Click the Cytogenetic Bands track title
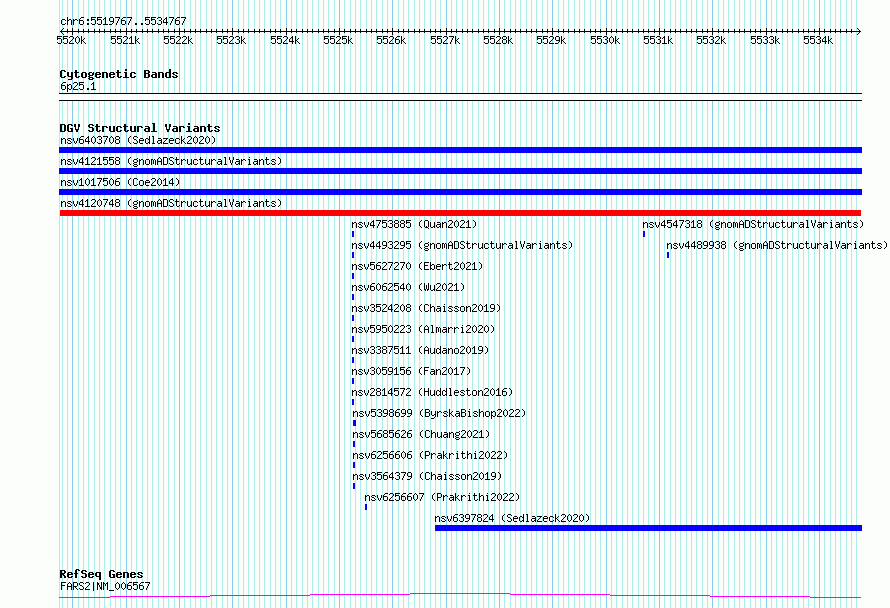The width and height of the screenshot is (890, 608). coord(119,74)
